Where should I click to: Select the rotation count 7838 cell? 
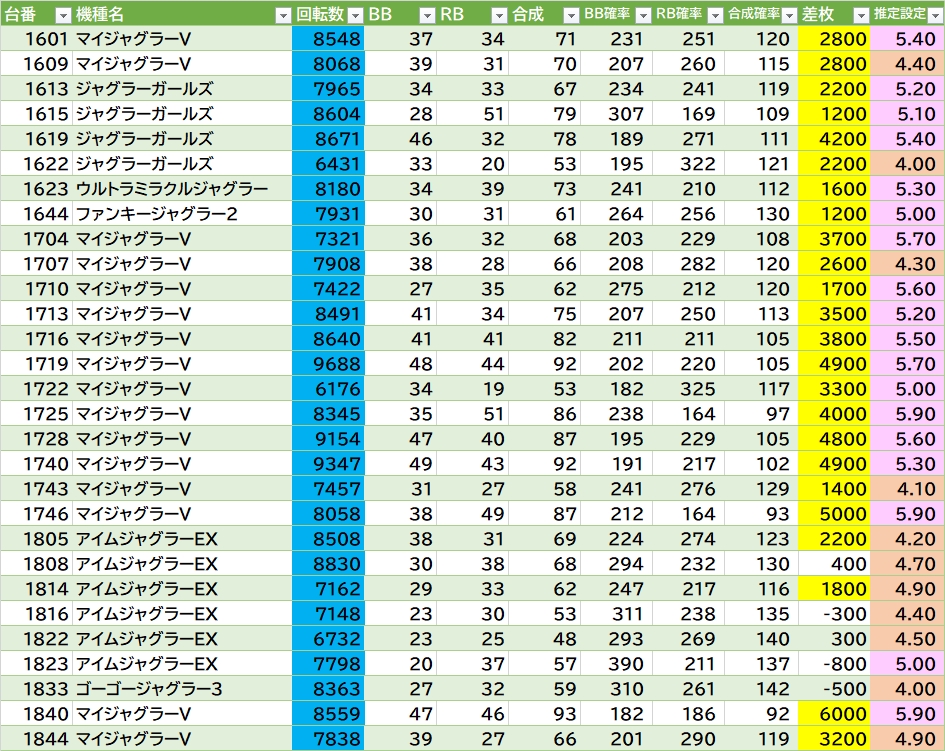click(x=328, y=739)
